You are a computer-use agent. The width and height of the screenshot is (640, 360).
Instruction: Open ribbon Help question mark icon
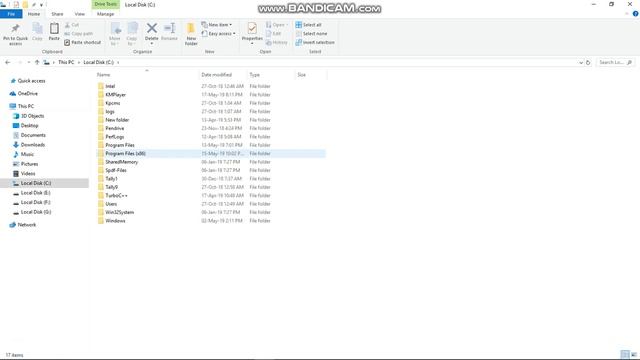[636, 14]
